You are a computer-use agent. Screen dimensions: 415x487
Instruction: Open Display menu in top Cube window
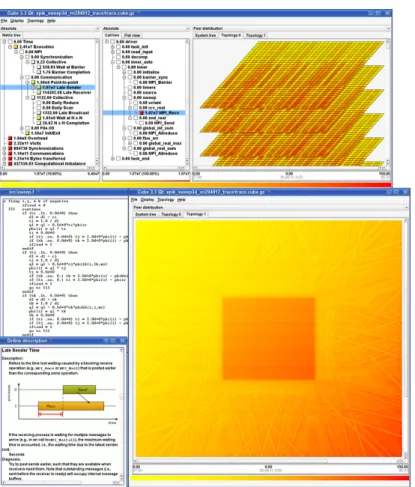coord(17,21)
